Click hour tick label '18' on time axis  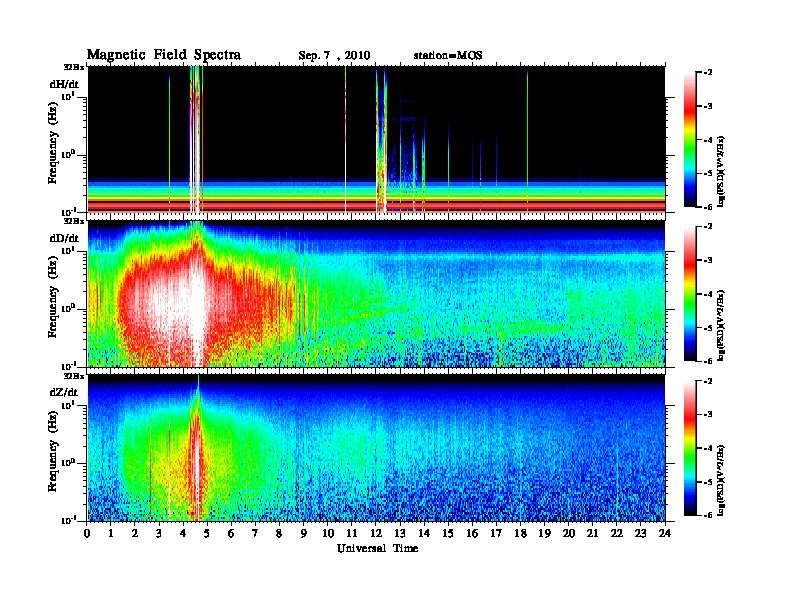click(x=520, y=534)
